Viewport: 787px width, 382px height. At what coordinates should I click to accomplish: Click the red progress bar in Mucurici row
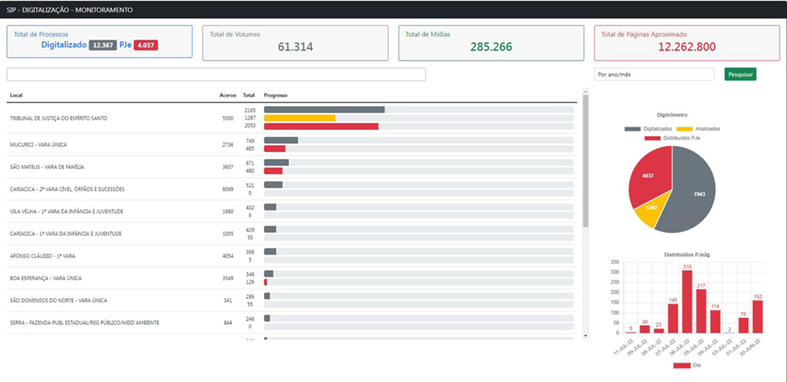click(x=275, y=149)
